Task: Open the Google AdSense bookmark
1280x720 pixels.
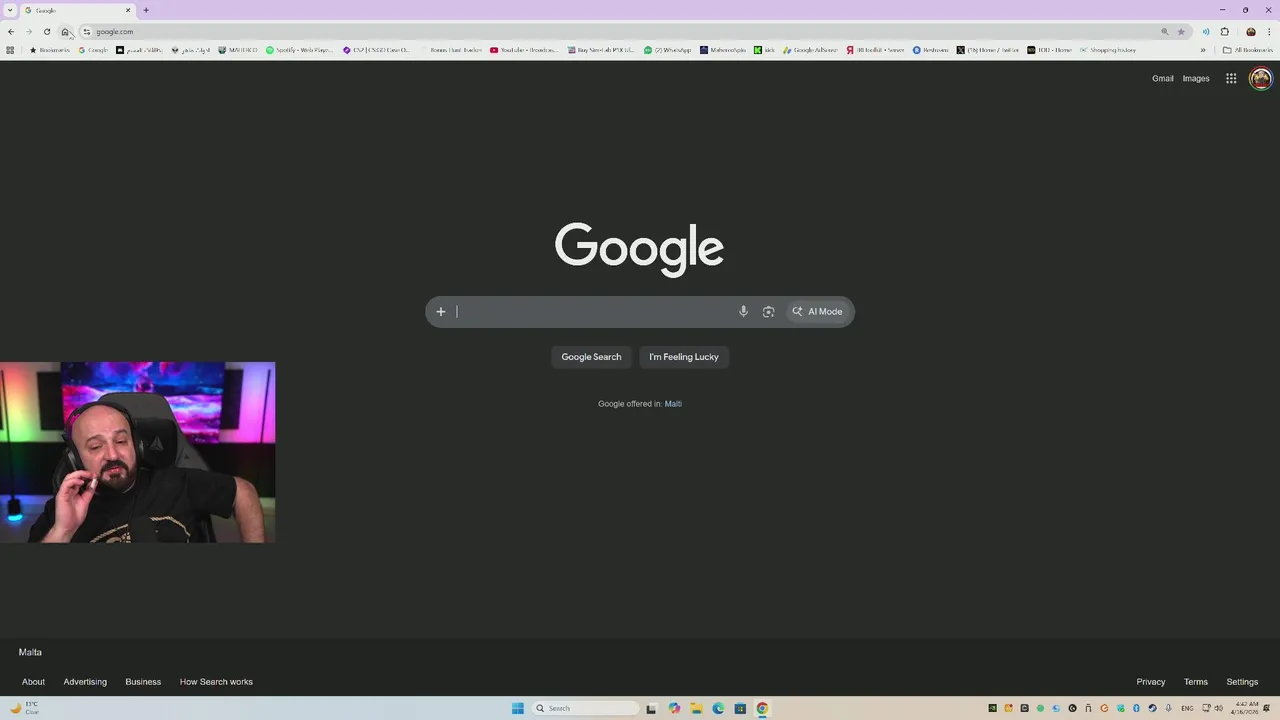Action: coord(810,49)
